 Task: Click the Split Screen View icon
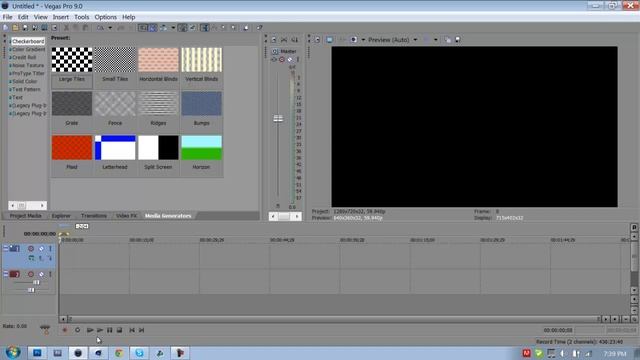(x=353, y=40)
